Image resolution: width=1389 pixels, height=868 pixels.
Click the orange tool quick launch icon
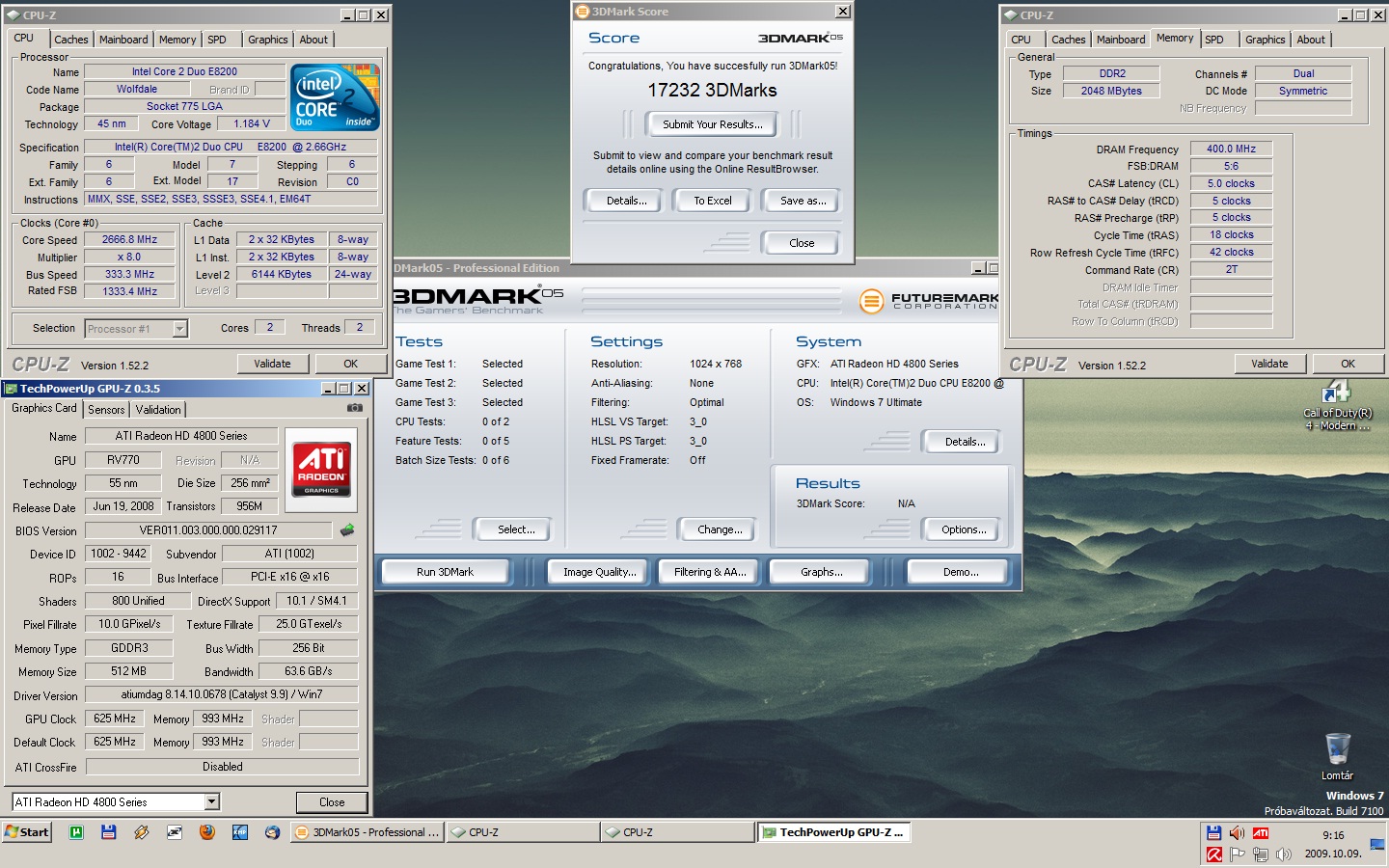[141, 831]
